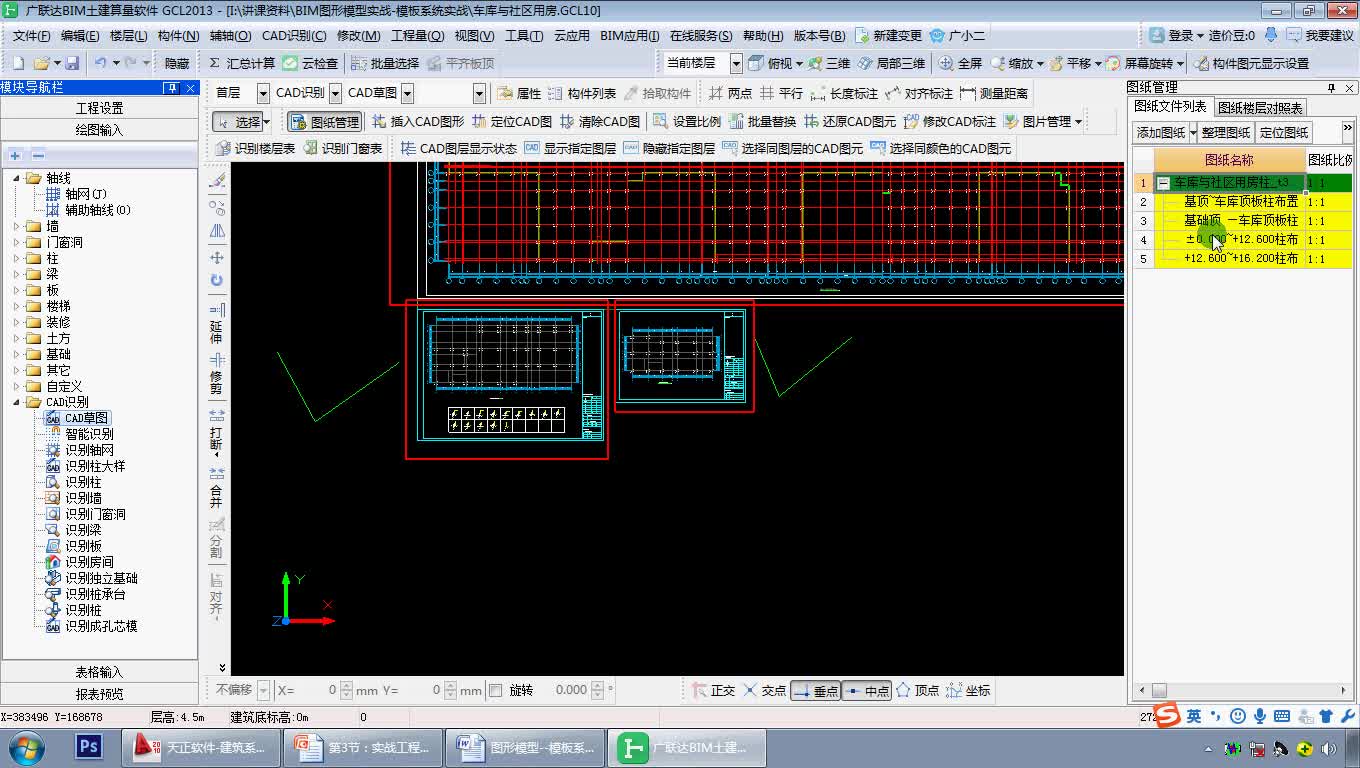
Task: Open 属性 properties panel
Action: point(519,93)
